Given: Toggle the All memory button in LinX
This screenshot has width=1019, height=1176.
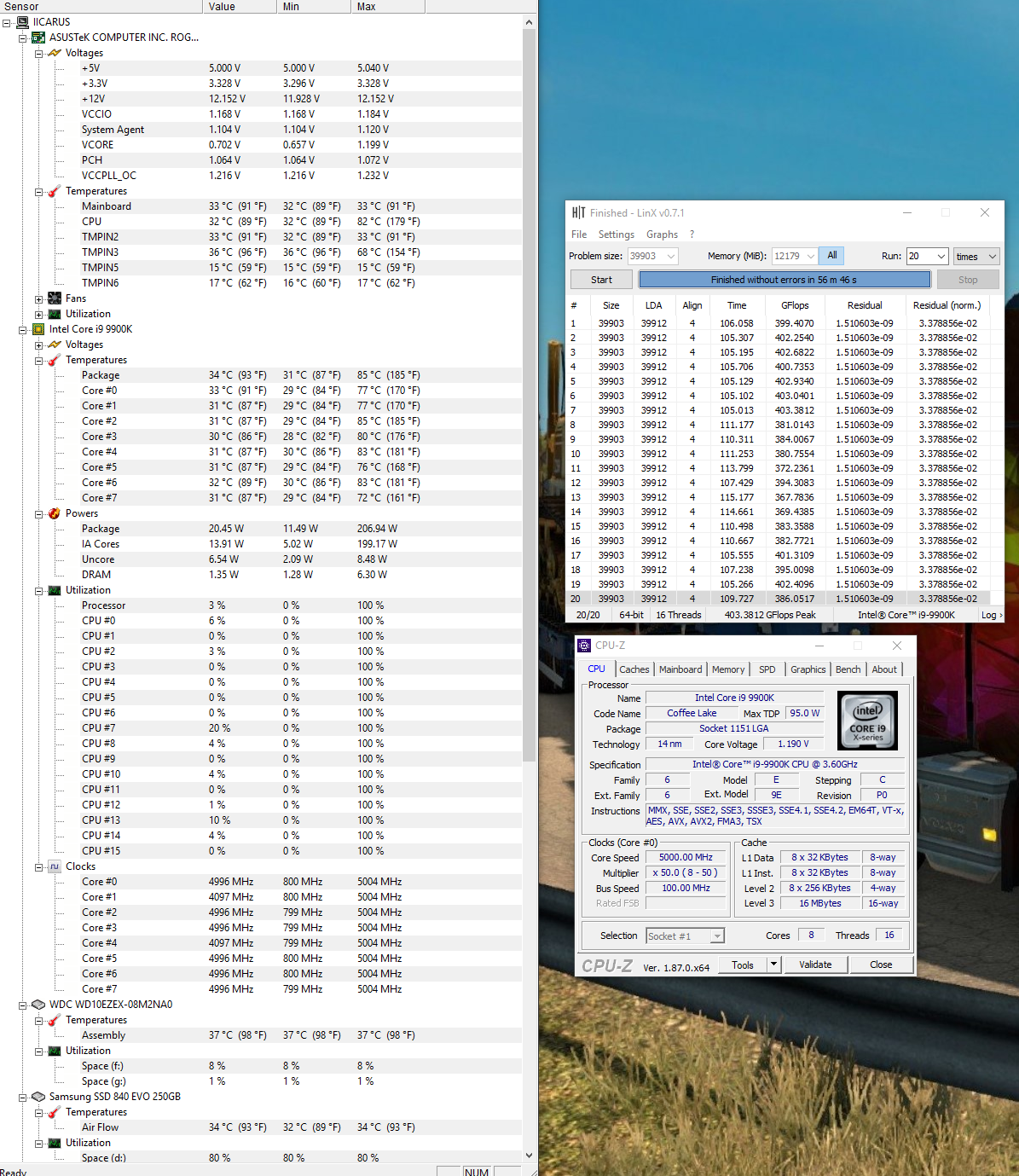Looking at the screenshot, I should [x=832, y=256].
